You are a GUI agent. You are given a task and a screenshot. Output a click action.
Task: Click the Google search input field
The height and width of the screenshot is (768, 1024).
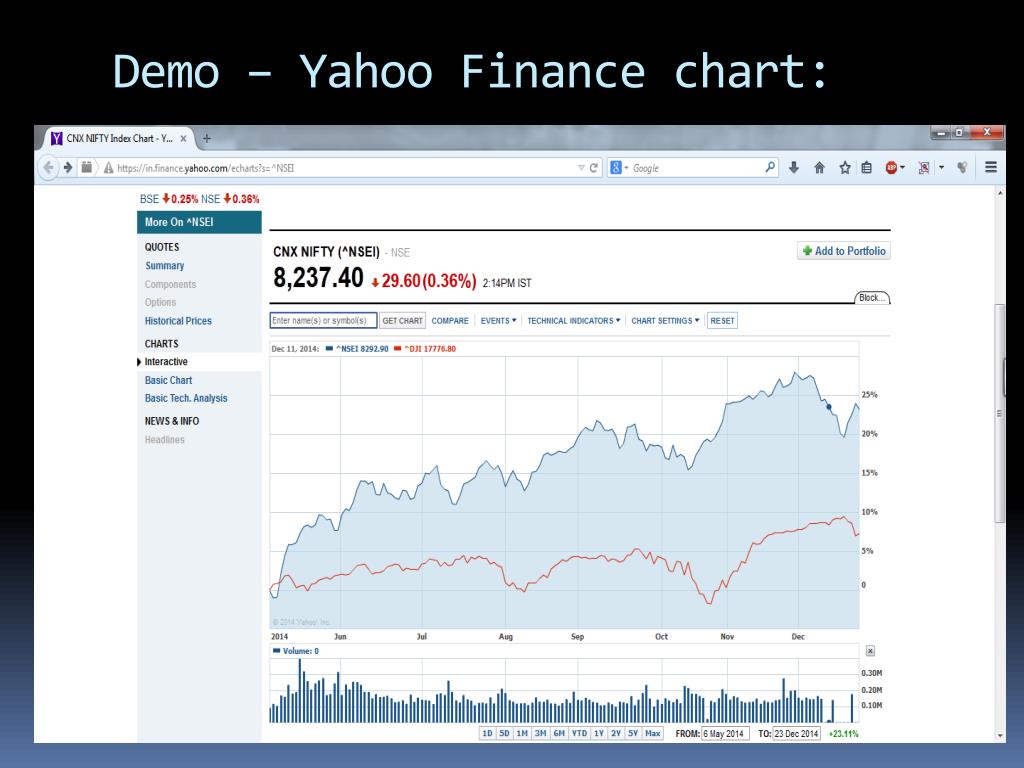[x=697, y=168]
